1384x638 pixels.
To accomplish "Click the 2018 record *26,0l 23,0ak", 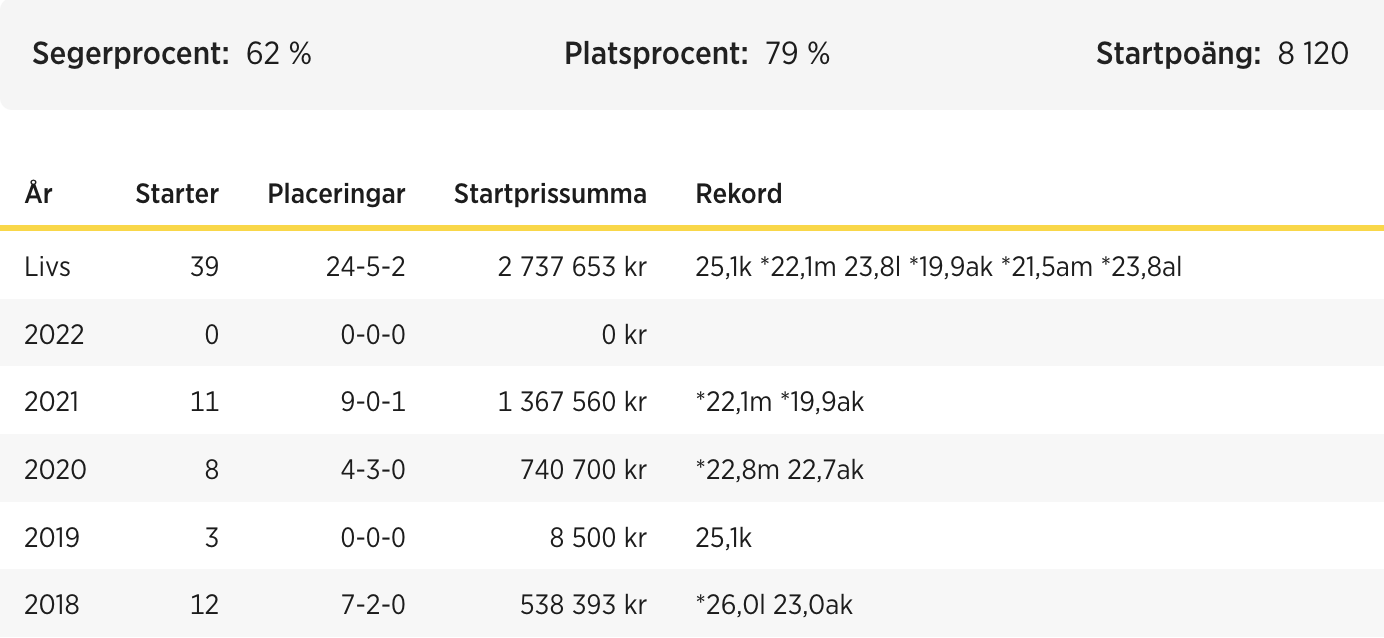I will tap(774, 605).
